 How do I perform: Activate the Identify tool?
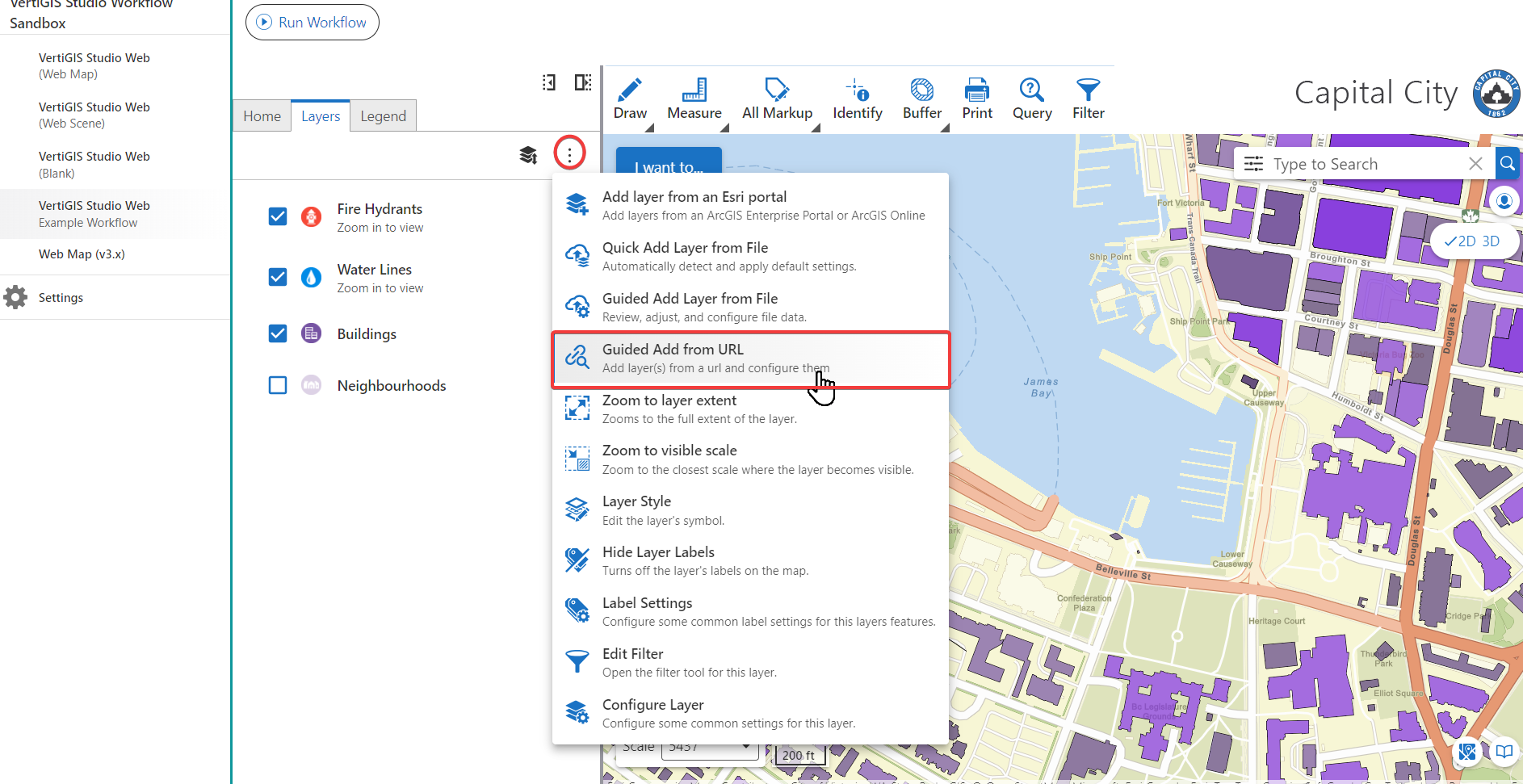(x=858, y=99)
